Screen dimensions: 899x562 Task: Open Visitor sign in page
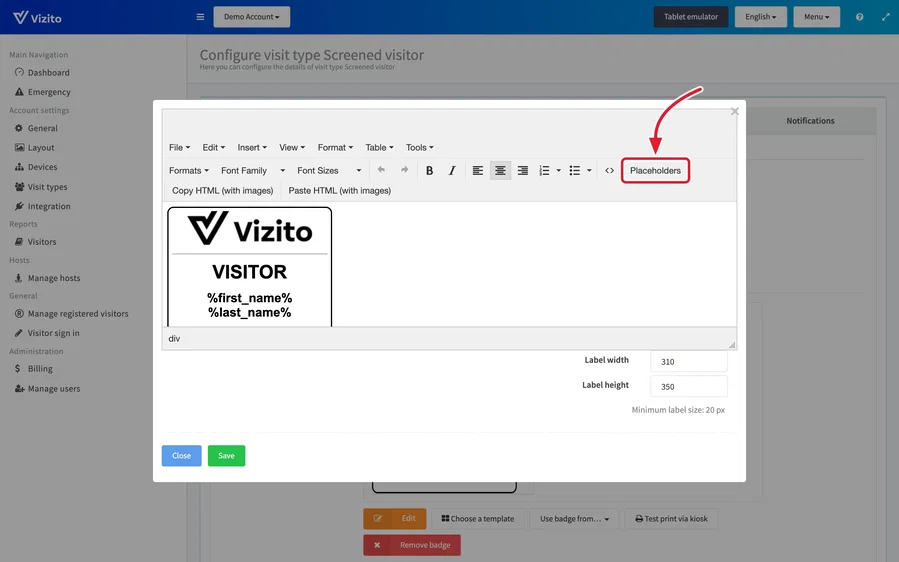click(x=53, y=333)
